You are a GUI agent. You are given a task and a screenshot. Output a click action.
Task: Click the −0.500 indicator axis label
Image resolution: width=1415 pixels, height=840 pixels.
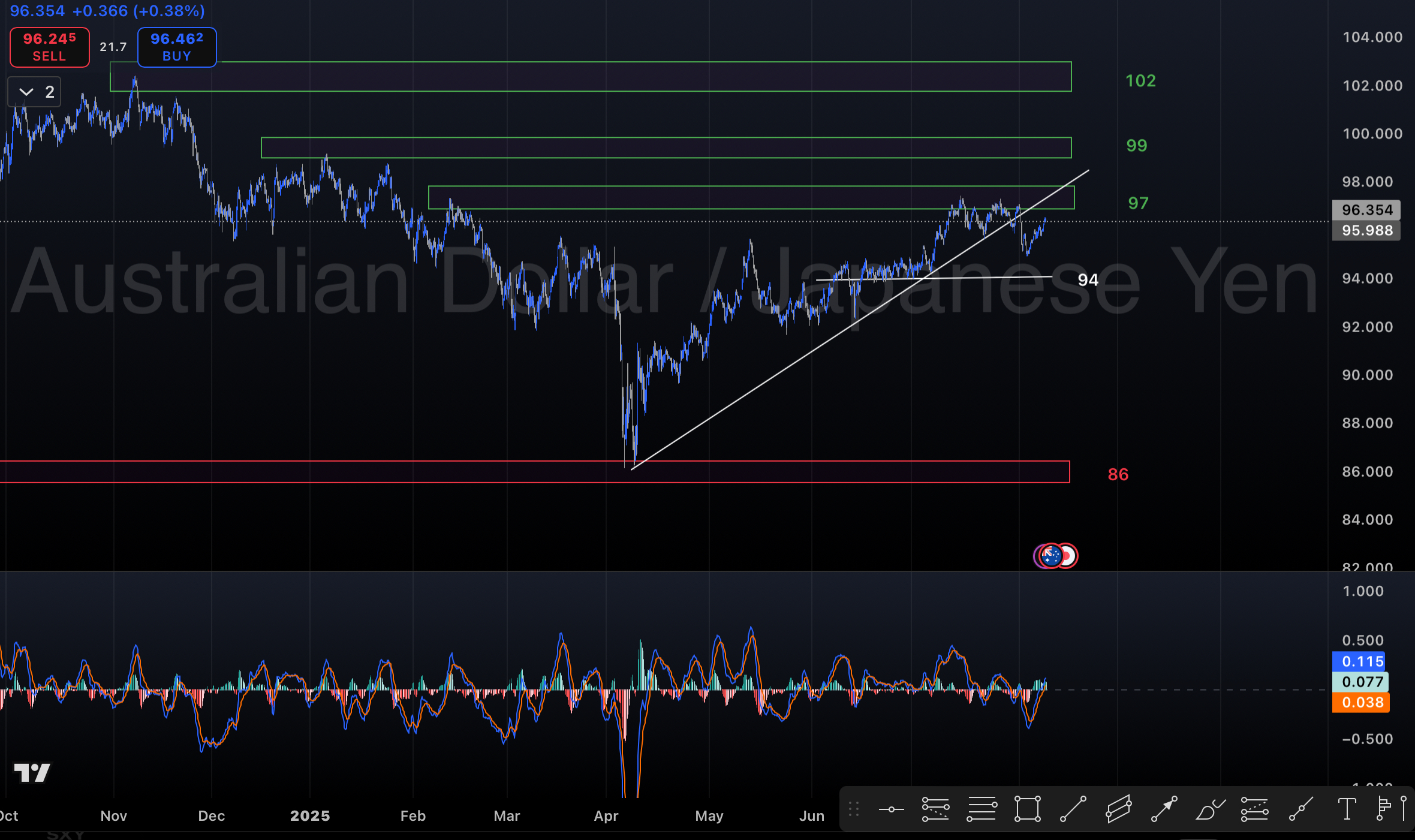[1368, 739]
